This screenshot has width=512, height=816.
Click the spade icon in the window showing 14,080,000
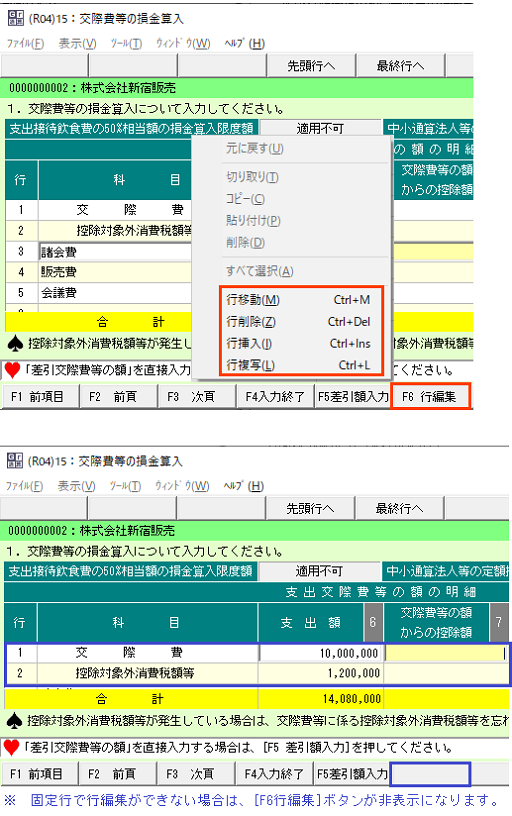[x=15, y=721]
